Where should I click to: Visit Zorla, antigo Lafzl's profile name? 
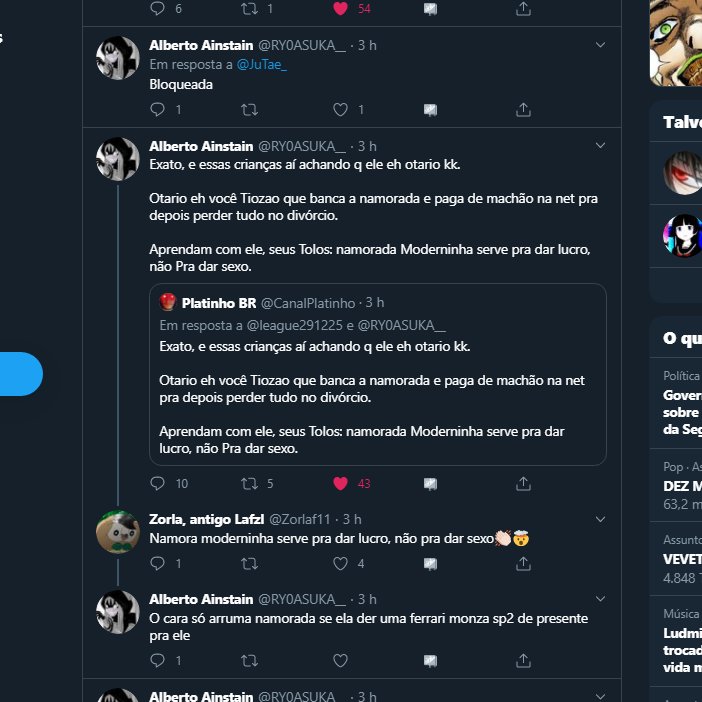coord(206,519)
